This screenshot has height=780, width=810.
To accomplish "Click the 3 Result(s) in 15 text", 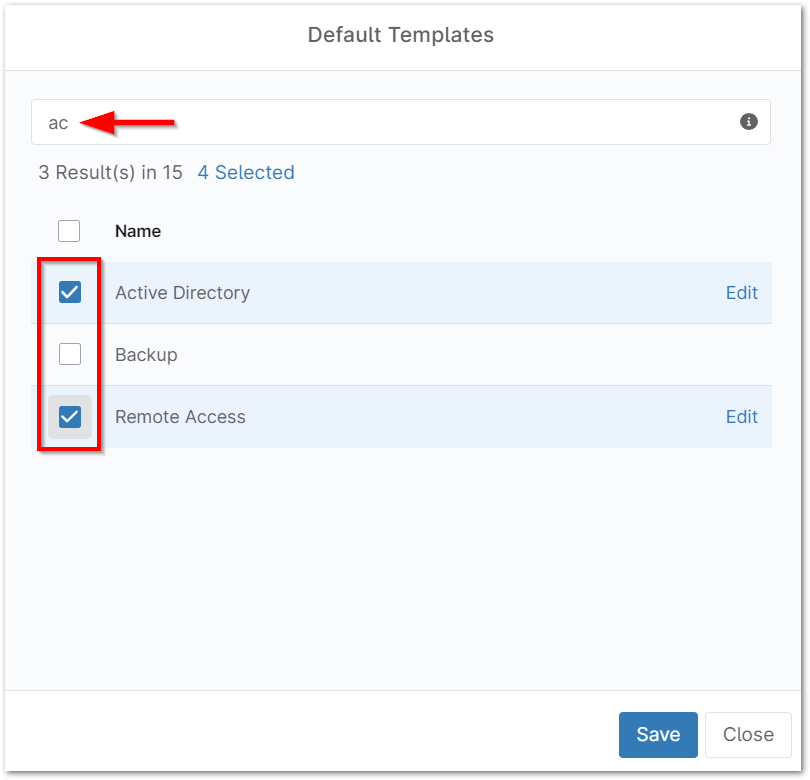I will pyautogui.click(x=110, y=172).
